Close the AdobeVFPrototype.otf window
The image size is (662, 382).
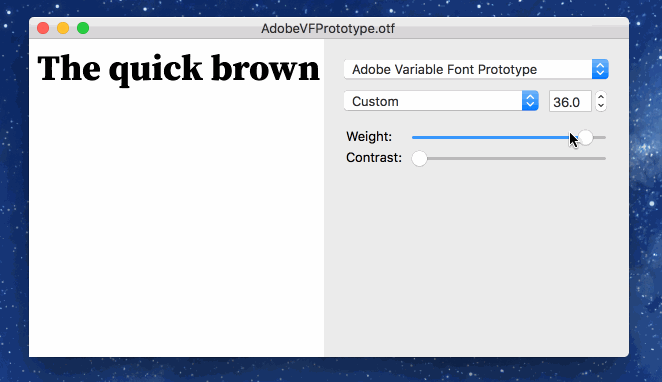point(43,28)
